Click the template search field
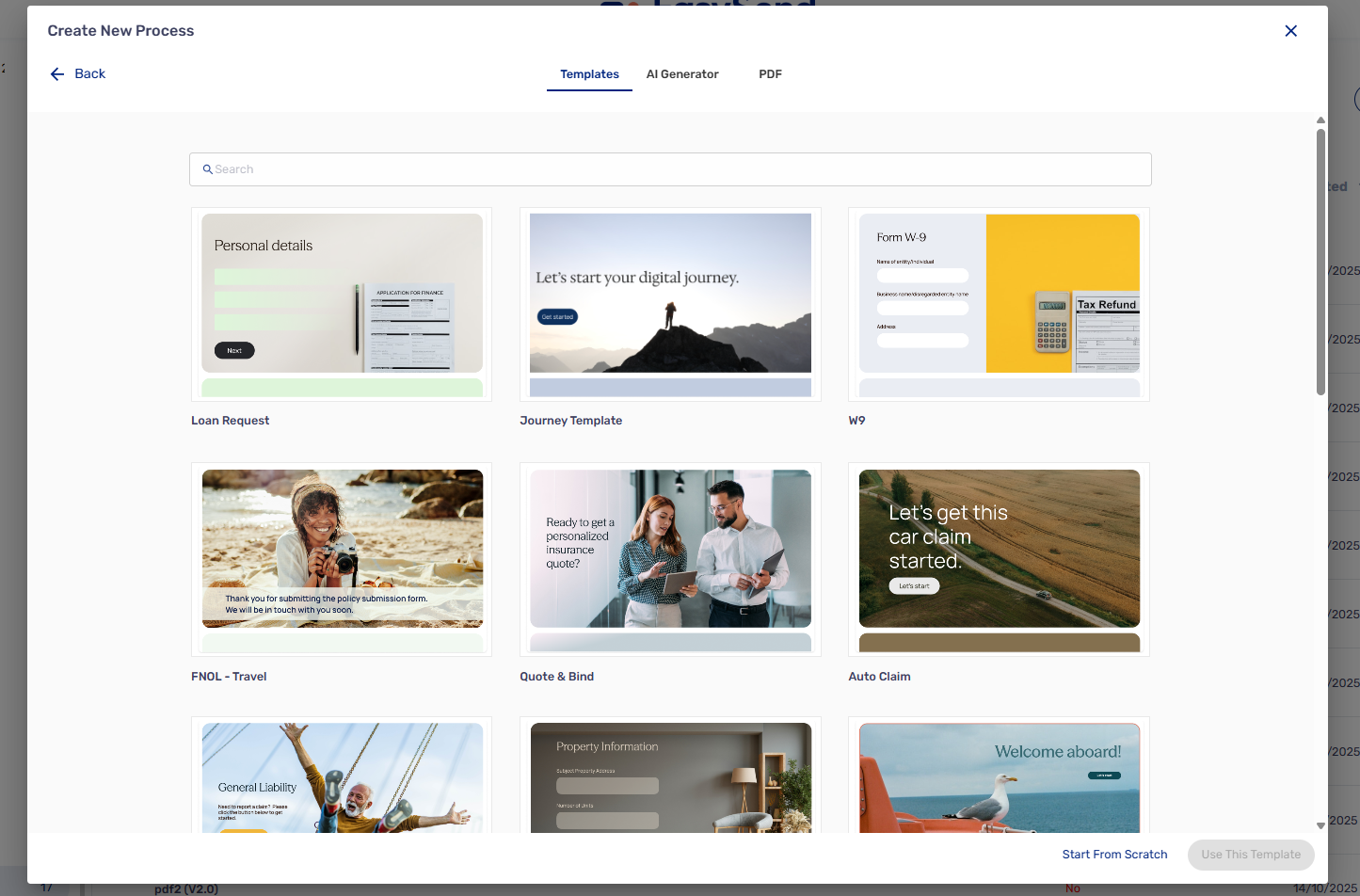Viewport: 1360px width, 896px height. [670, 169]
